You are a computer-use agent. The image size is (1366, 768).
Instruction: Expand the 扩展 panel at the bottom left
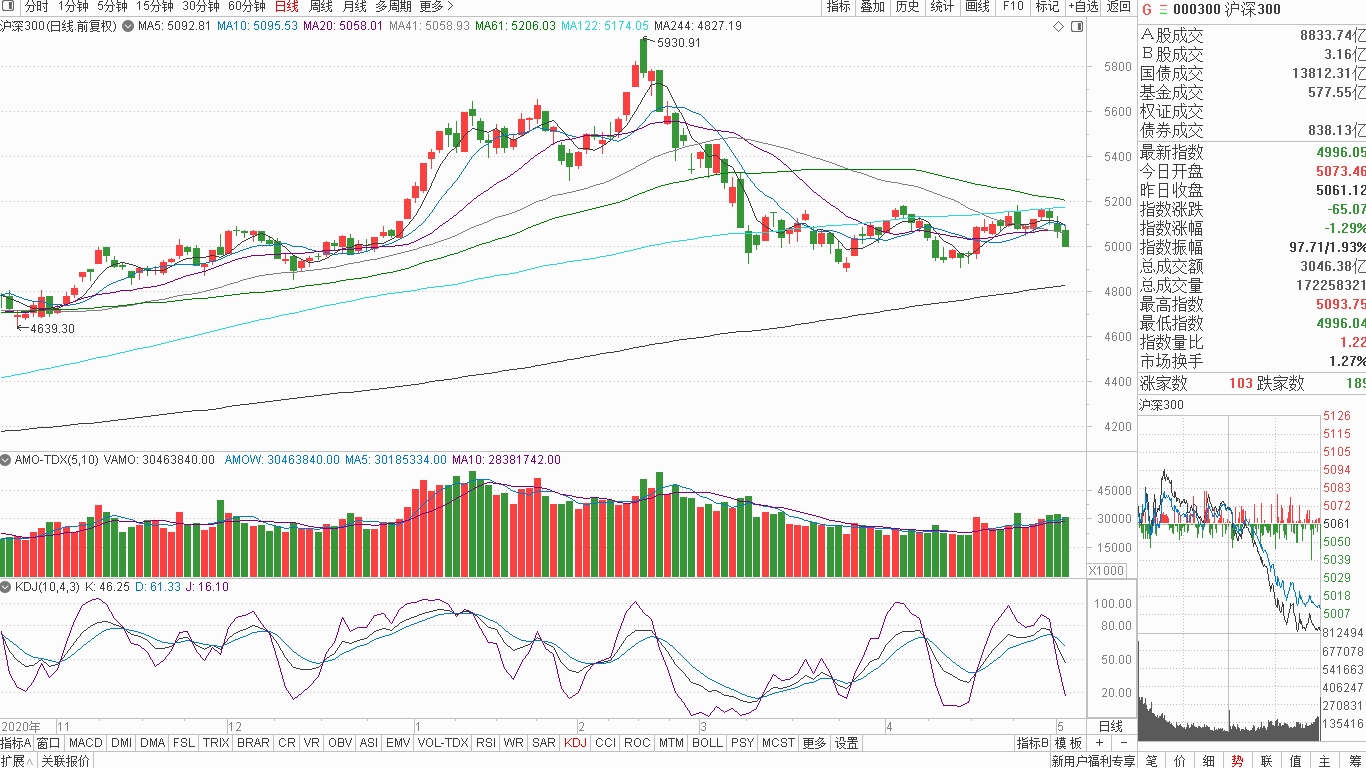pos(18,761)
